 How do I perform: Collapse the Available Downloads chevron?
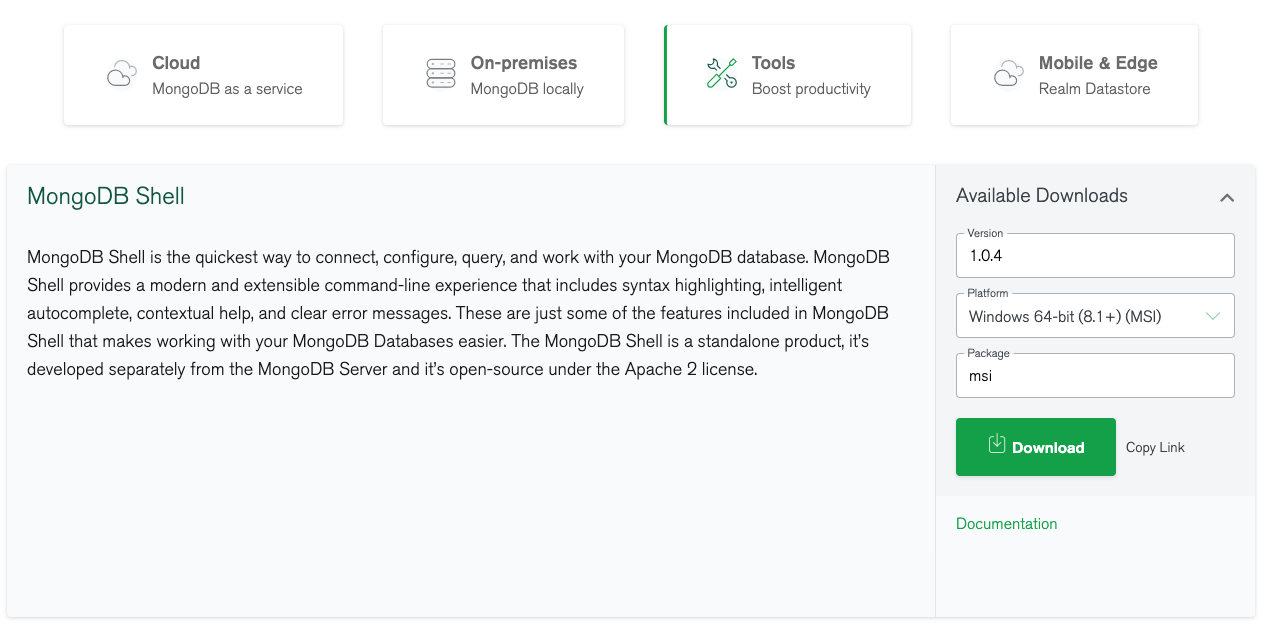click(x=1227, y=198)
